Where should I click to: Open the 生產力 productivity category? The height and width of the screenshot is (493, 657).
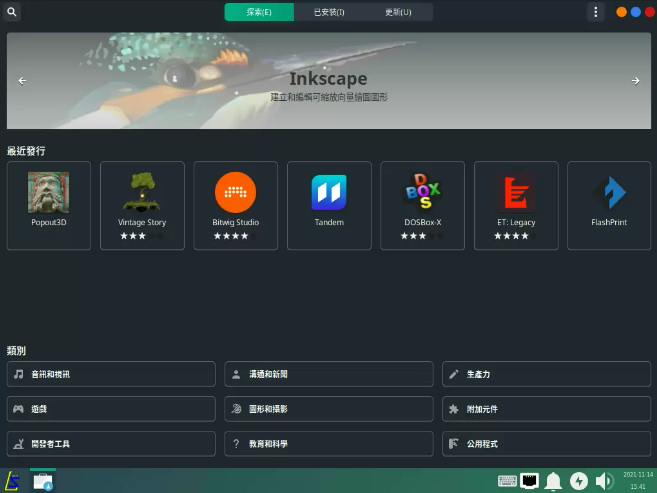(x=546, y=374)
